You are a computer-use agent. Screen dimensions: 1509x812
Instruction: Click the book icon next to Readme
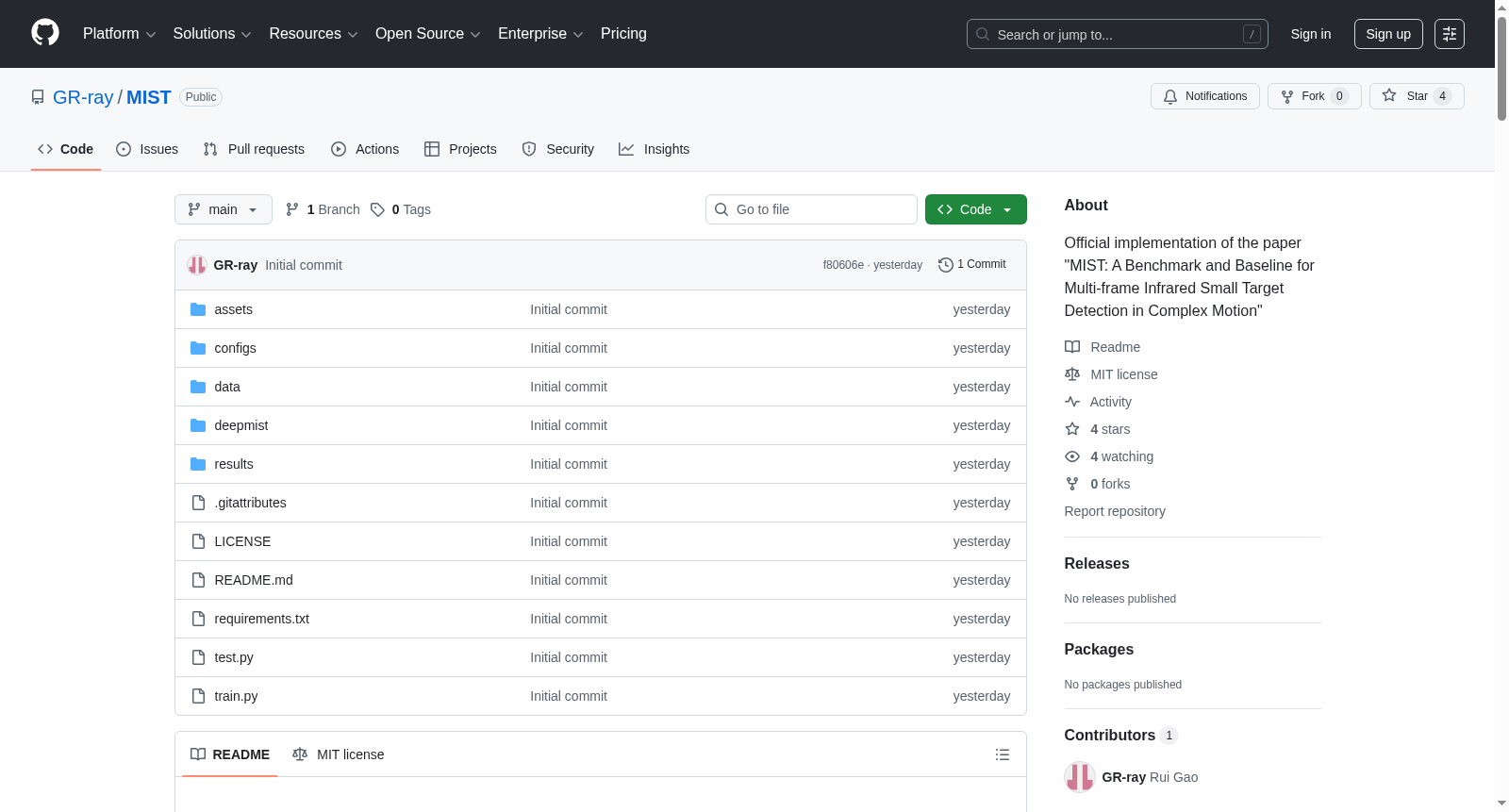coord(1072,347)
